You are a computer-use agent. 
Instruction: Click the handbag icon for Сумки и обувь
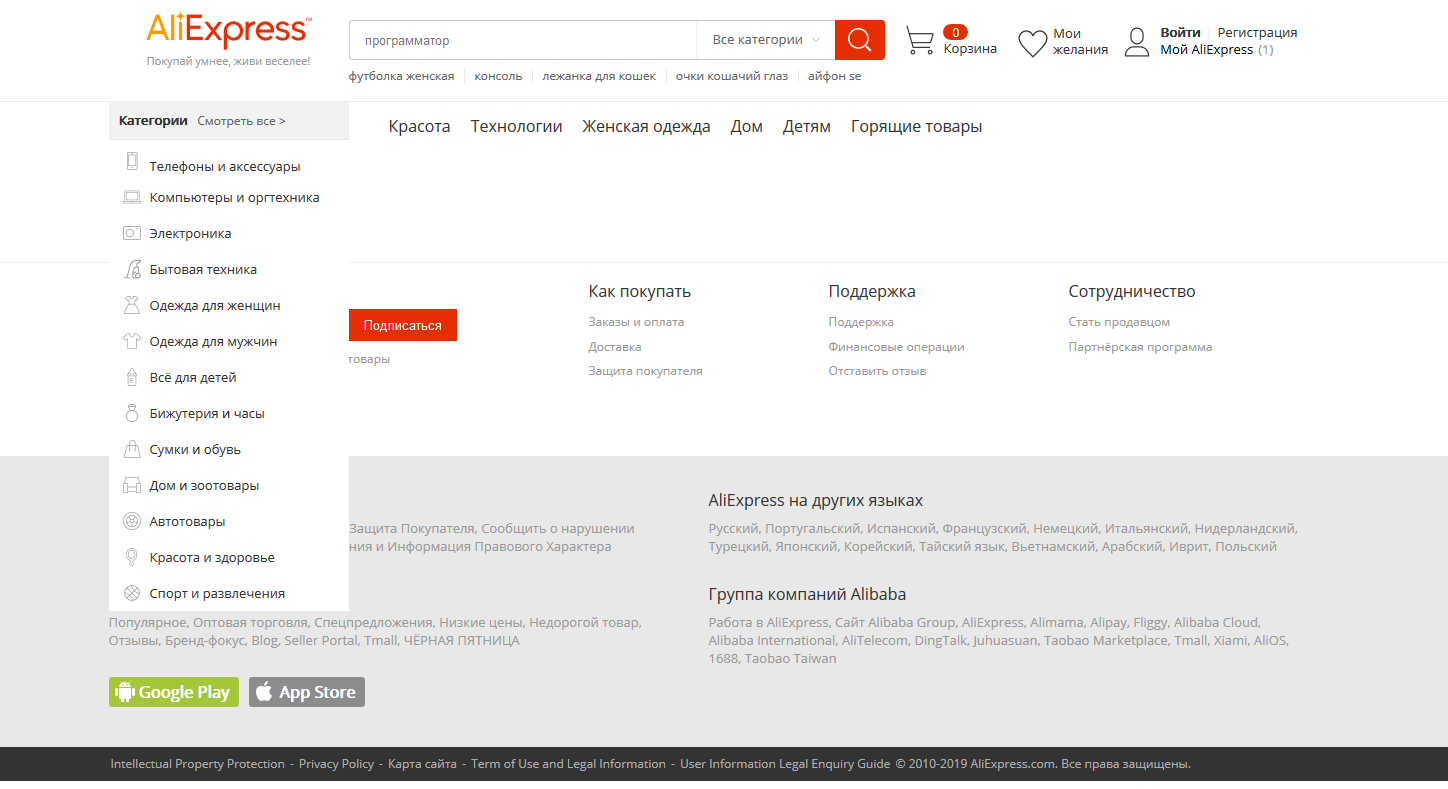point(131,449)
